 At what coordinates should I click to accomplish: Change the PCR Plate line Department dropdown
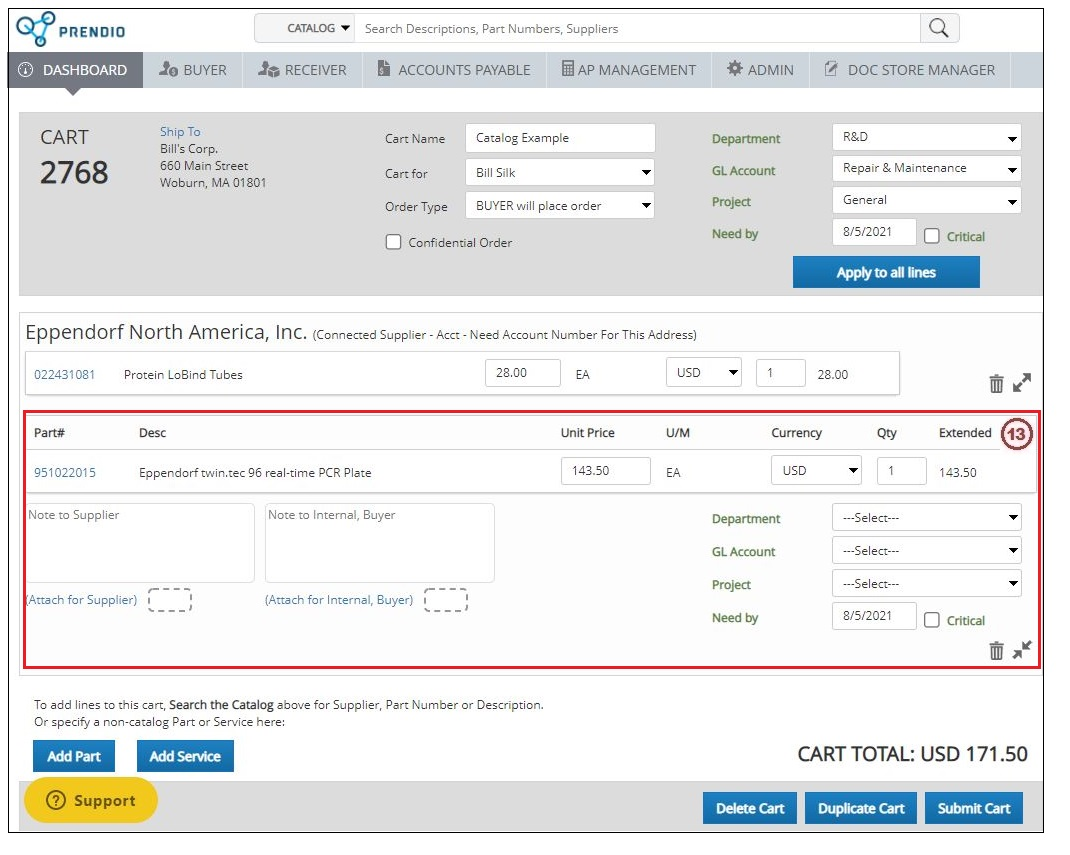926,517
